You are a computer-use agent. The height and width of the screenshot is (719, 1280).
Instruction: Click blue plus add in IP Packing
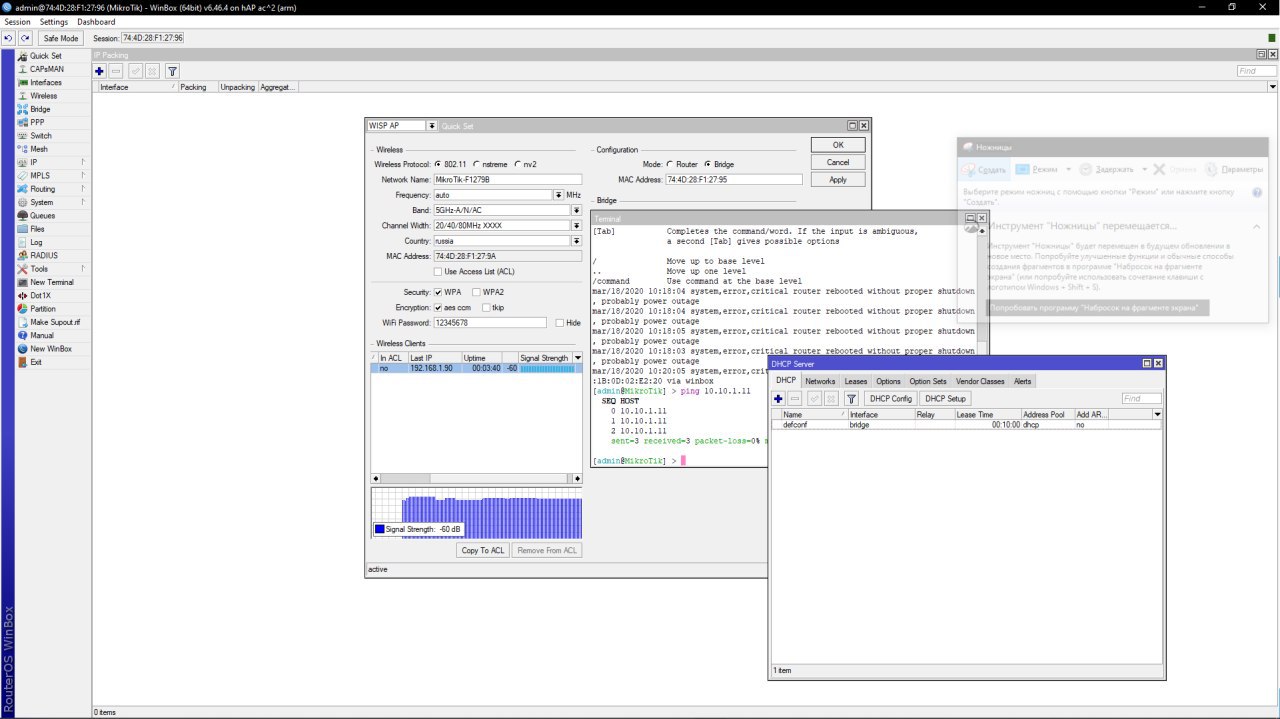[x=99, y=71]
